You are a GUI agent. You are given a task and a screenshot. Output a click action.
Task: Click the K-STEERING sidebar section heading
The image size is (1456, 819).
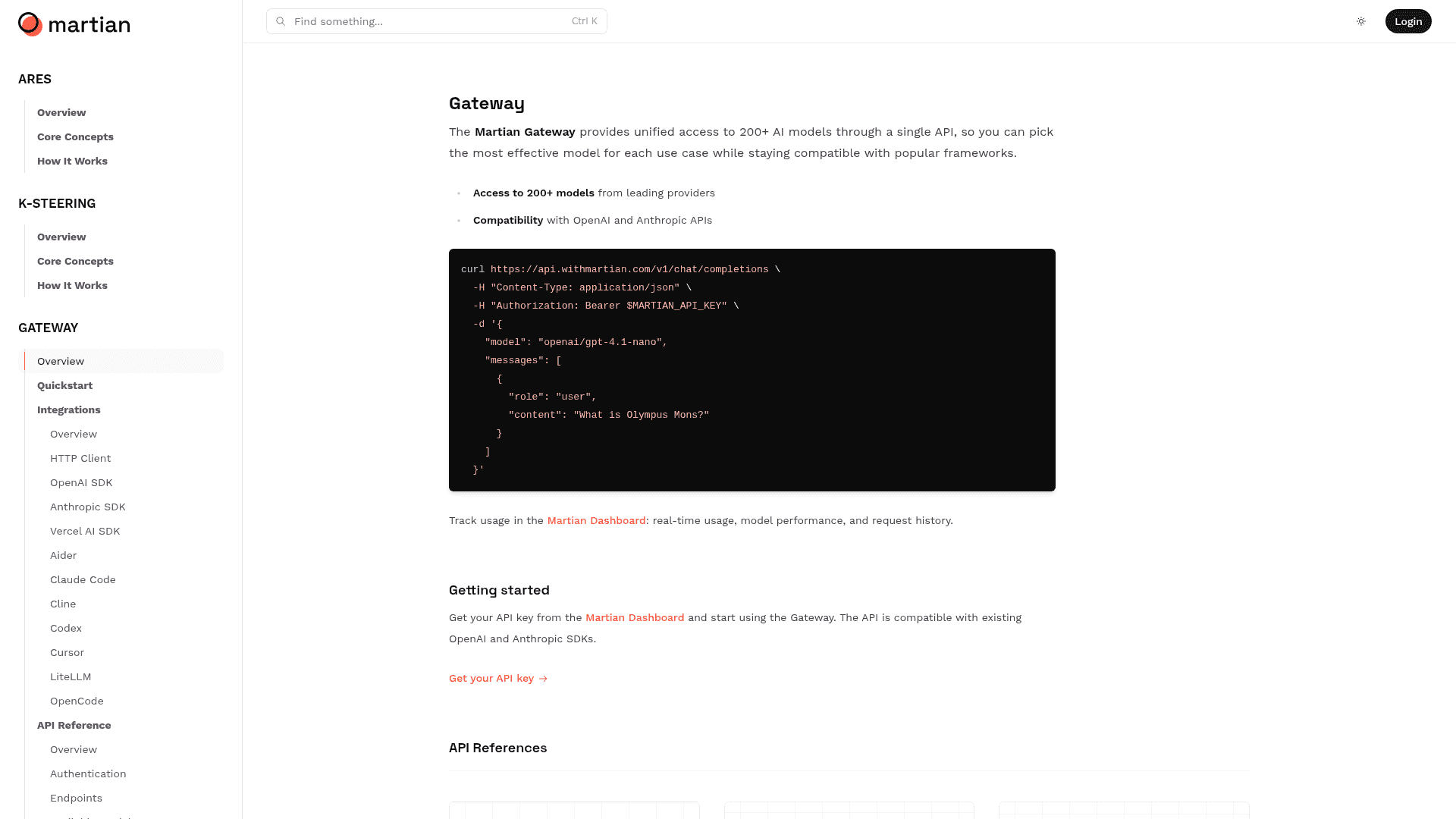(57, 203)
